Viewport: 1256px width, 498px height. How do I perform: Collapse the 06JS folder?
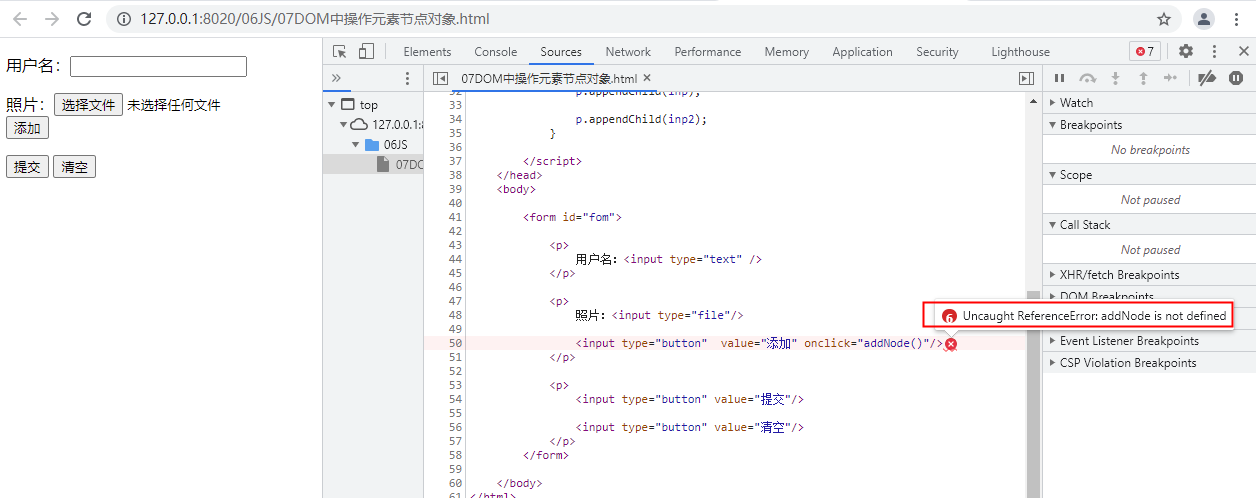[355, 145]
